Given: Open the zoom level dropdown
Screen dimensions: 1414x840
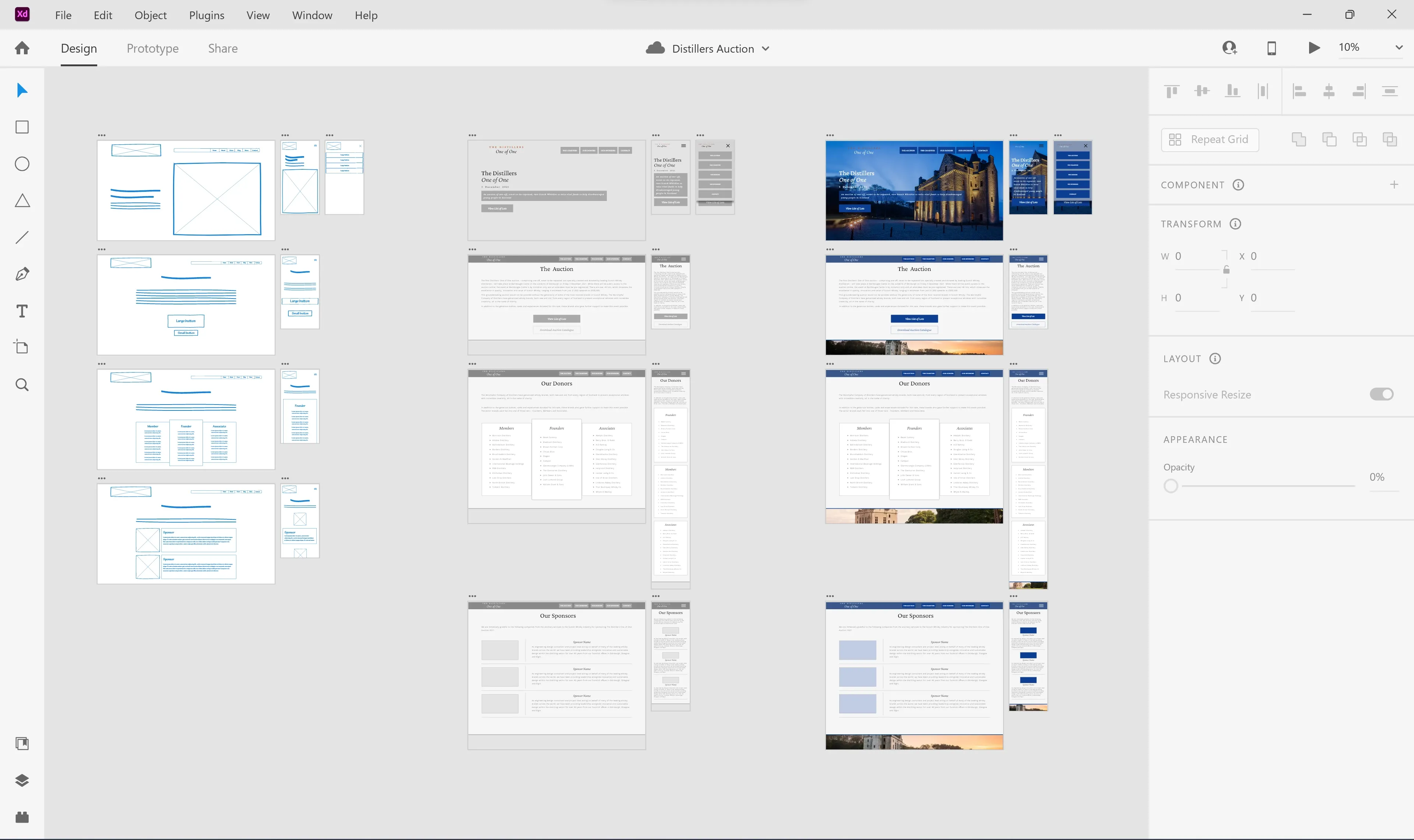Looking at the screenshot, I should (x=1399, y=48).
